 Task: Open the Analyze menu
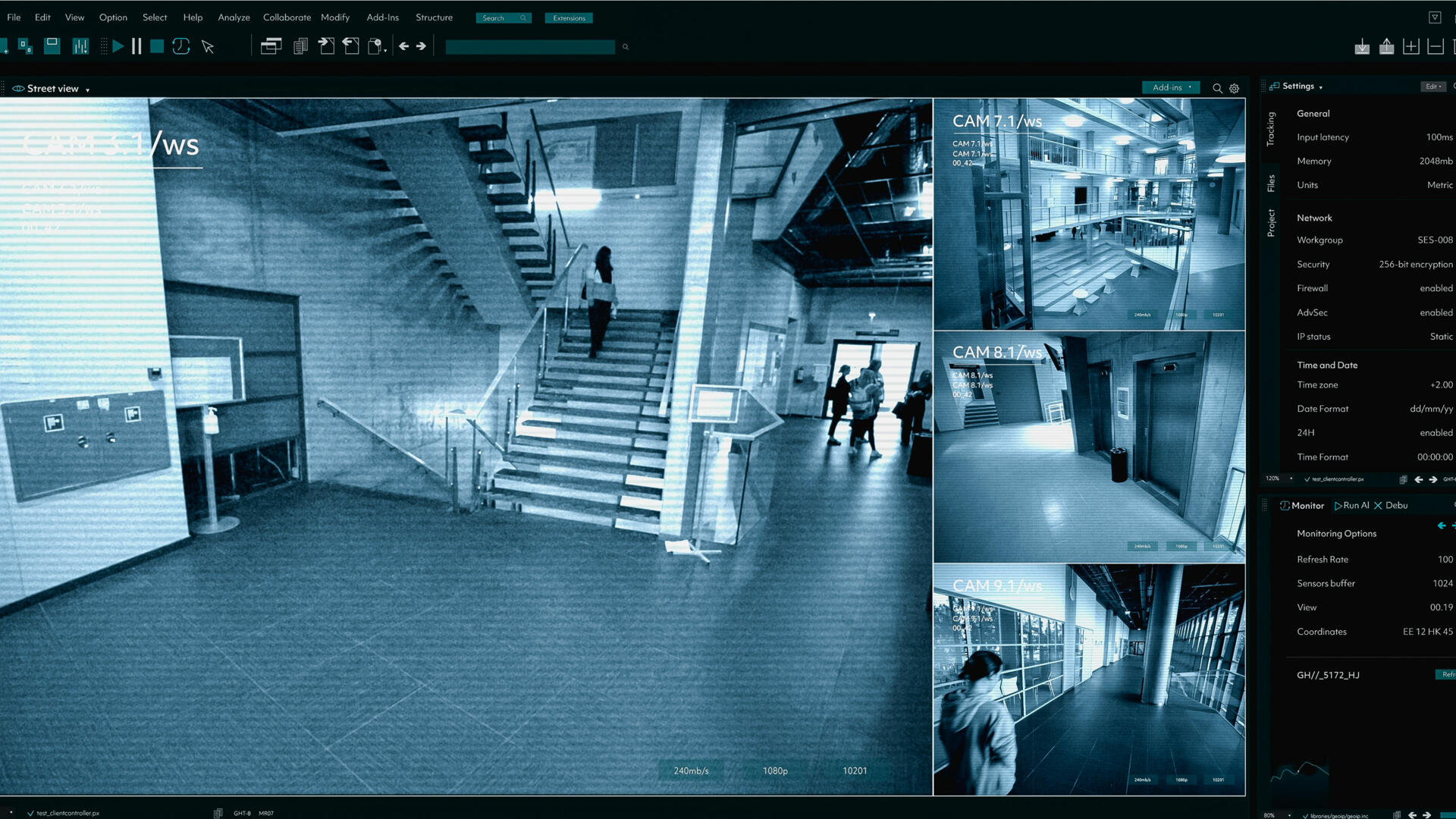pos(234,17)
